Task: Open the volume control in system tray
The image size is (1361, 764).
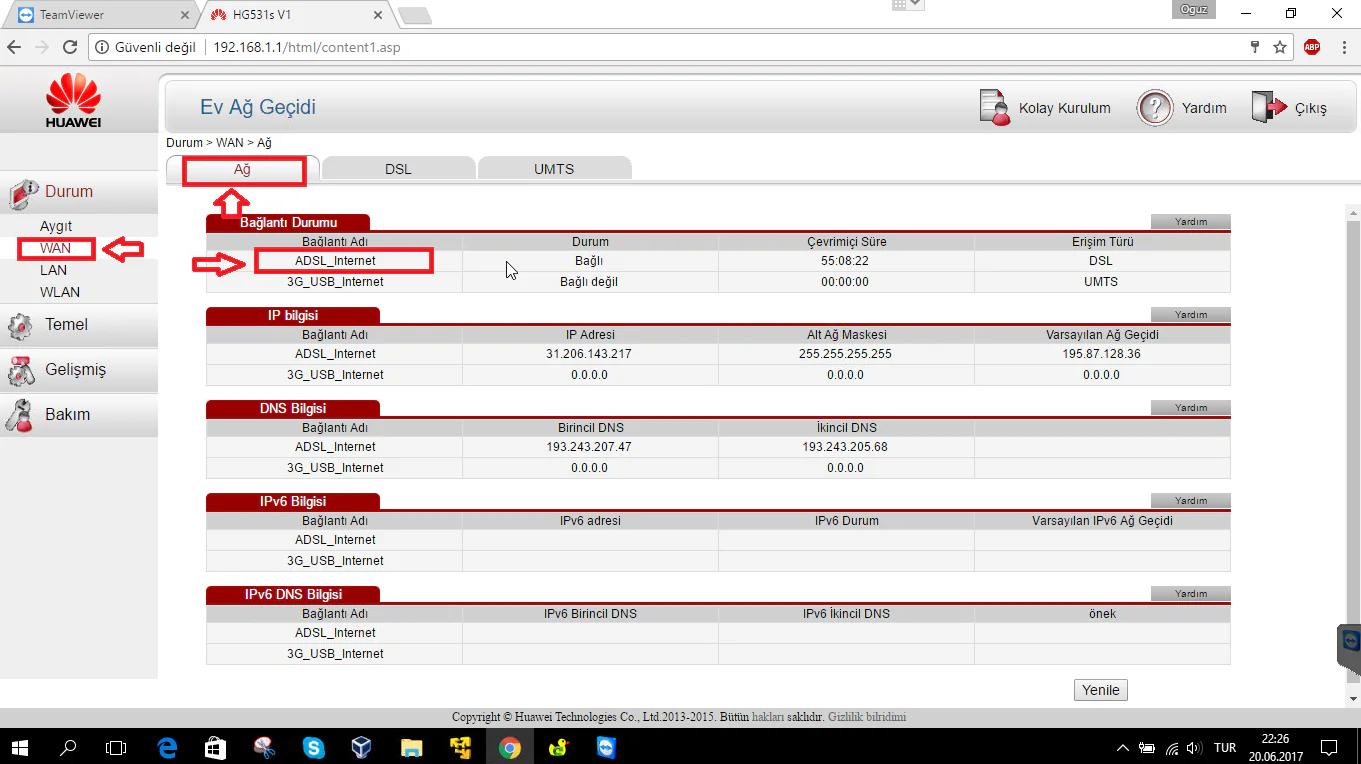Action: 1195,748
